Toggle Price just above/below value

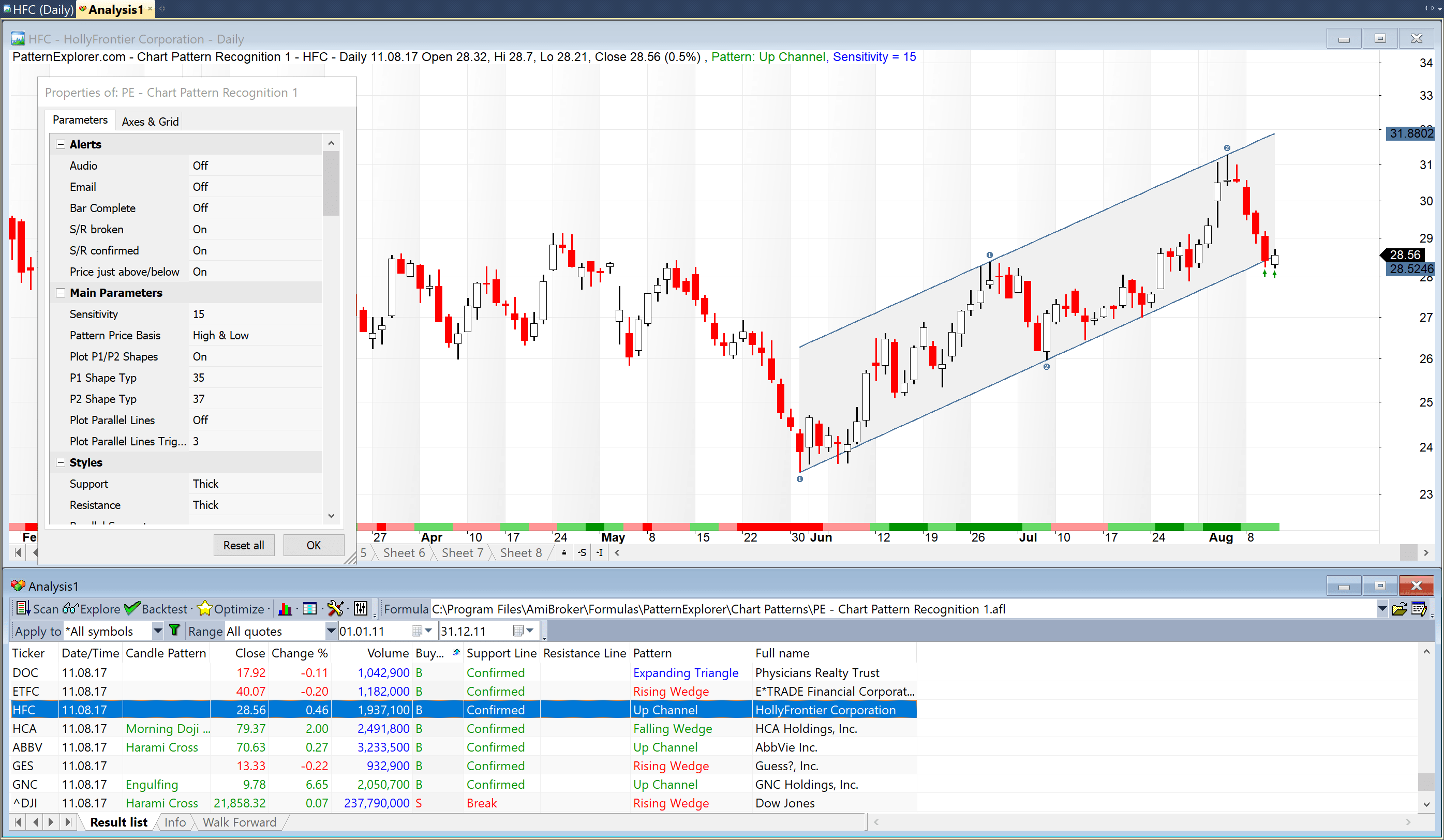point(255,272)
